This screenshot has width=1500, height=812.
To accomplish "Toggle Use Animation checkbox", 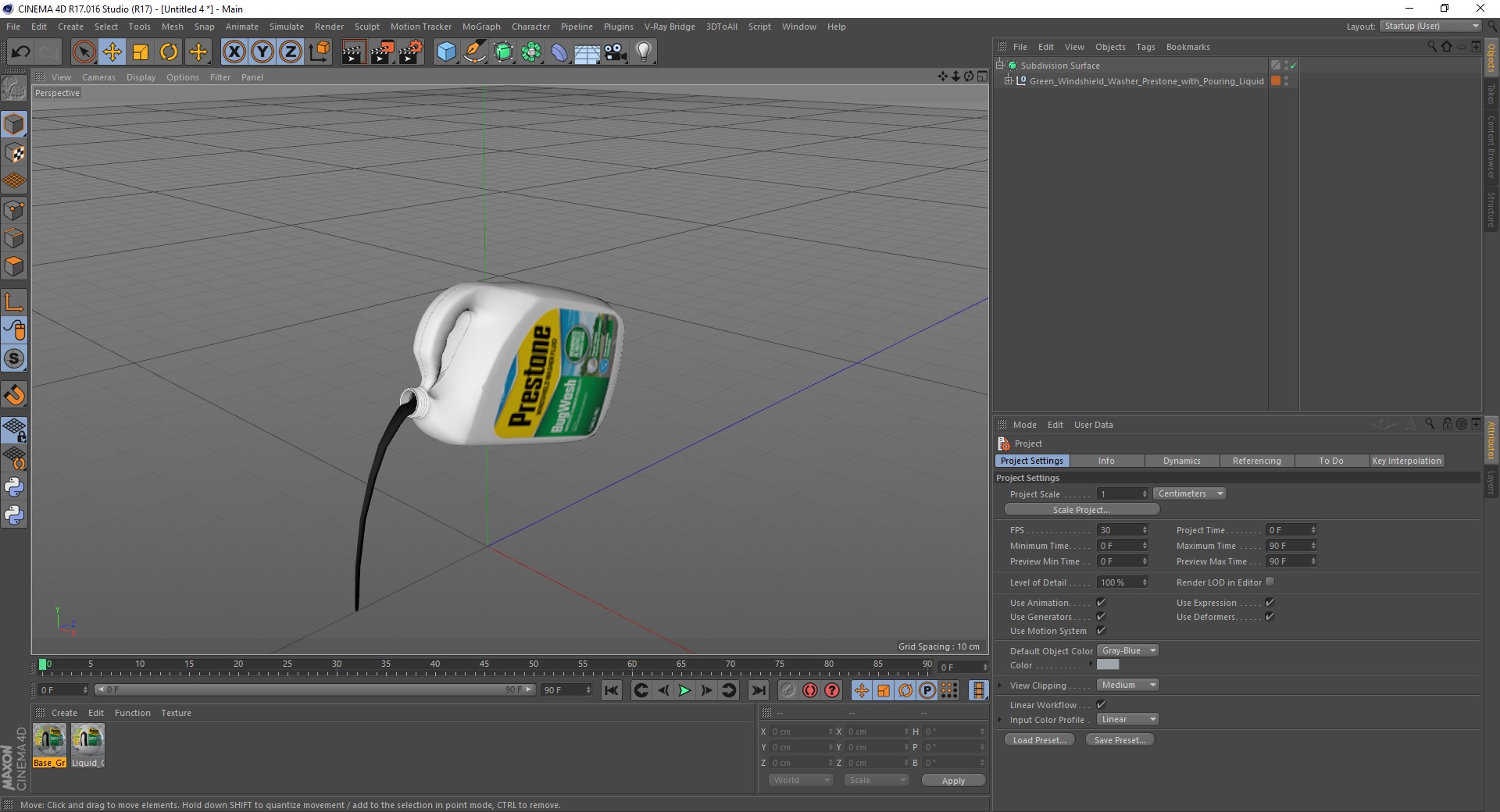I will (x=1101, y=602).
